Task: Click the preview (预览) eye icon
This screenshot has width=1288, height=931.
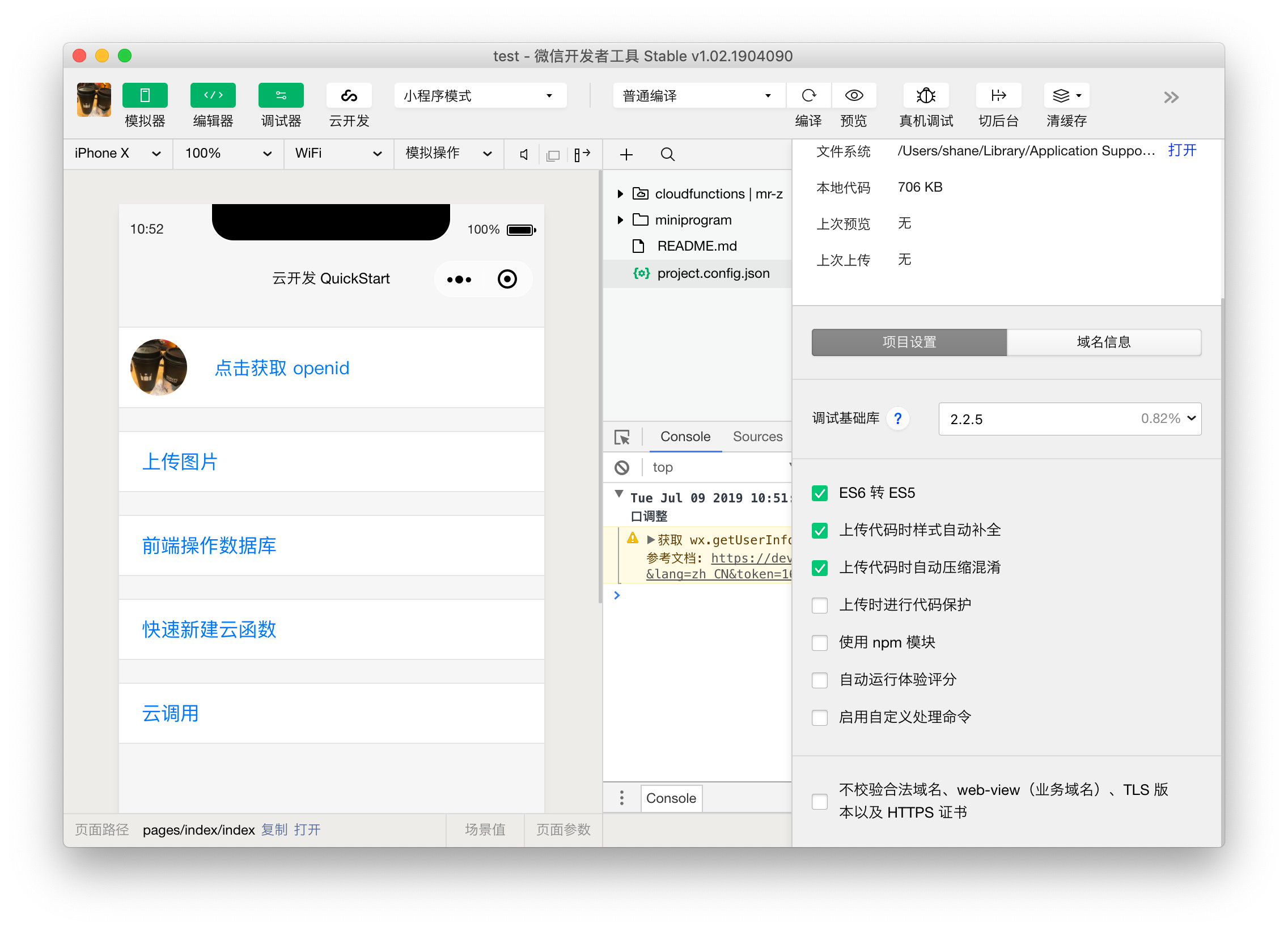Action: point(854,95)
